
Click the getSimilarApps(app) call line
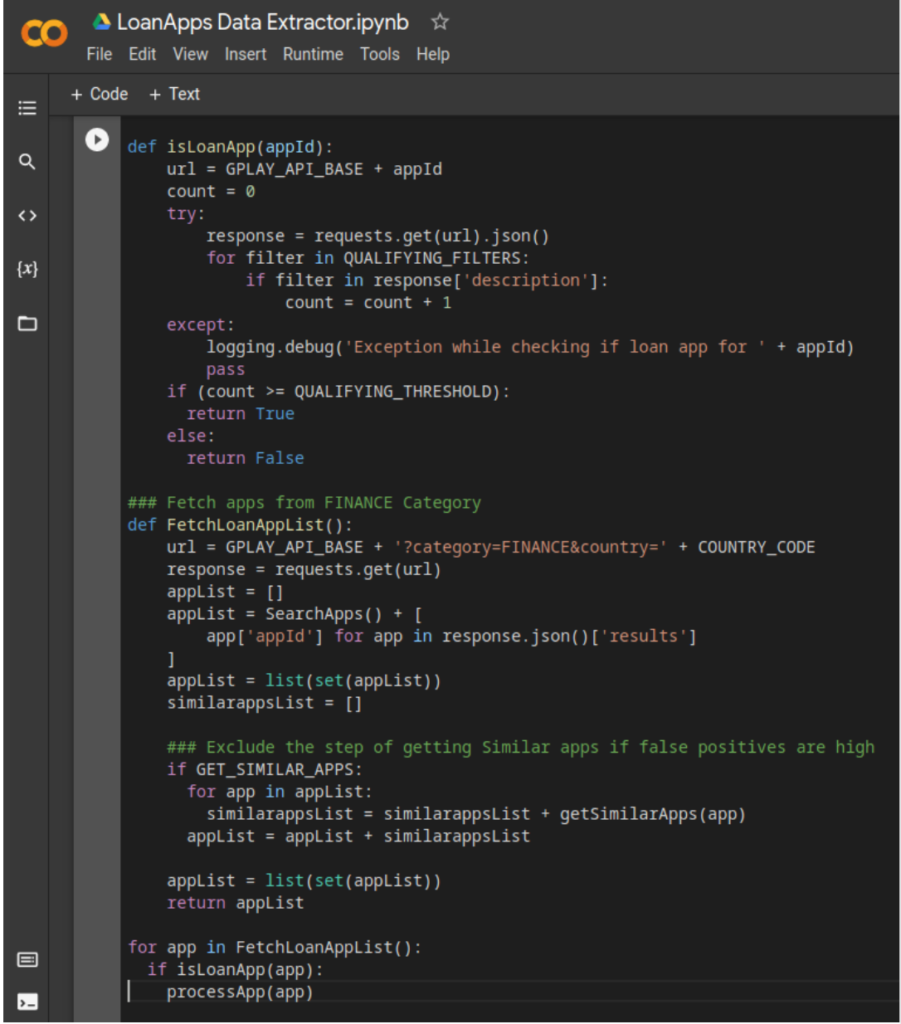coord(476,814)
